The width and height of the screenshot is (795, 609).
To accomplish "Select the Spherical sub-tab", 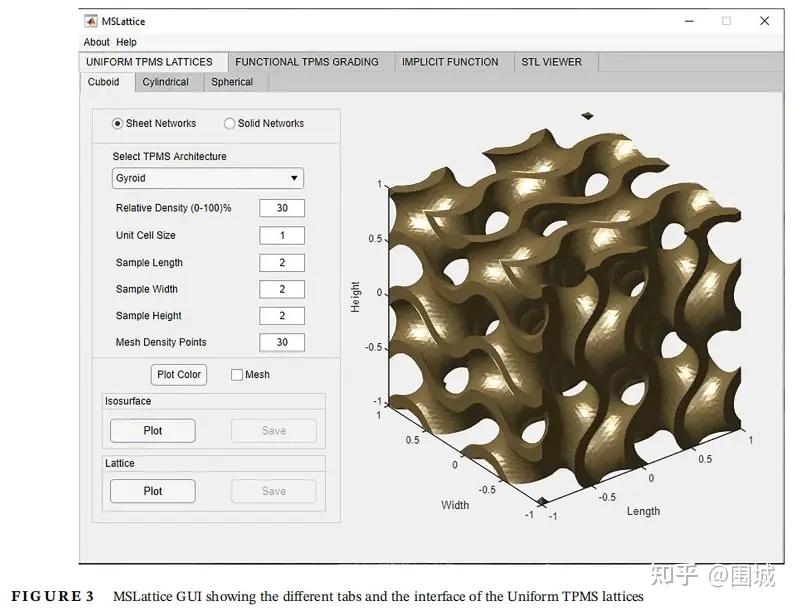I will coord(236,82).
